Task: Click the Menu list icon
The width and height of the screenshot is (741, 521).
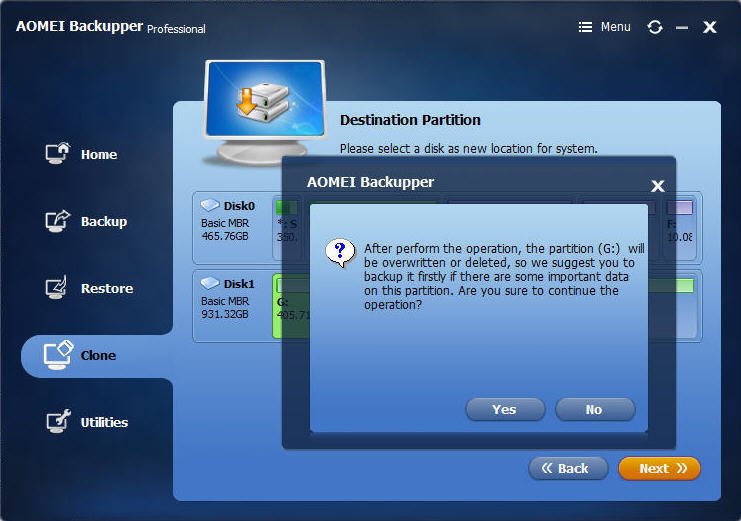Action: coord(585,27)
